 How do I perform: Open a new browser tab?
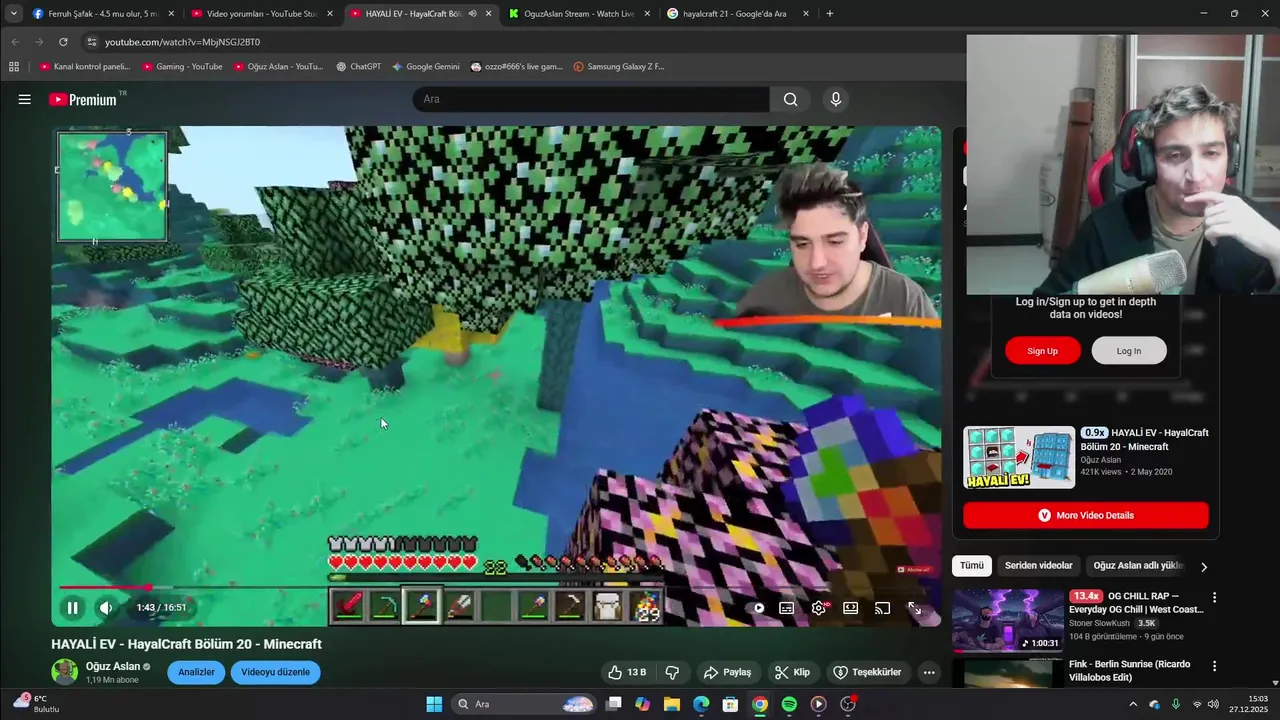[x=830, y=14]
